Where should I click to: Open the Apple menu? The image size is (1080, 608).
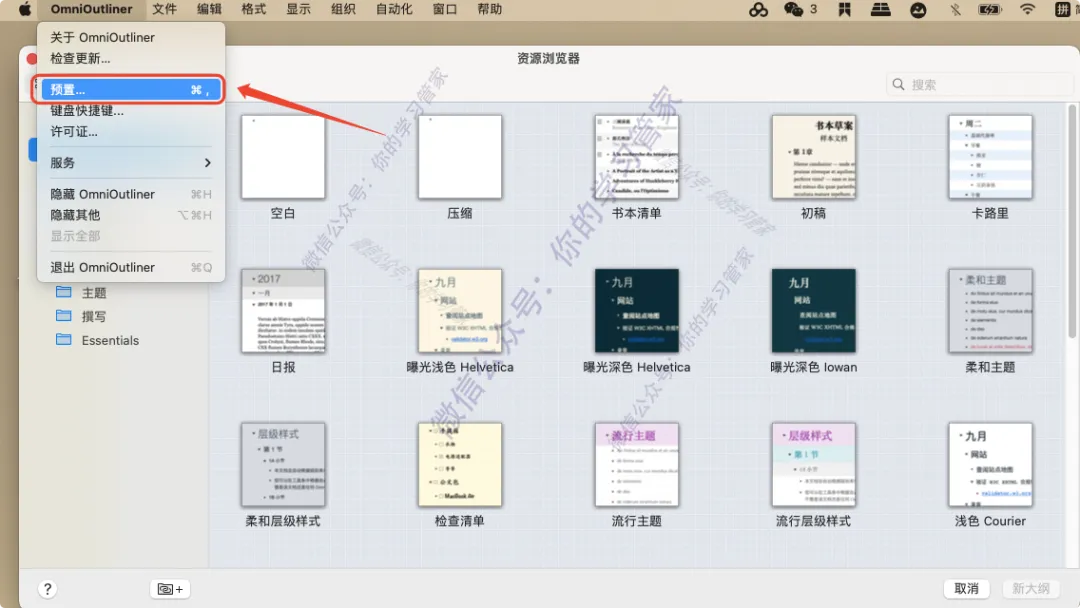pyautogui.click(x=25, y=9)
